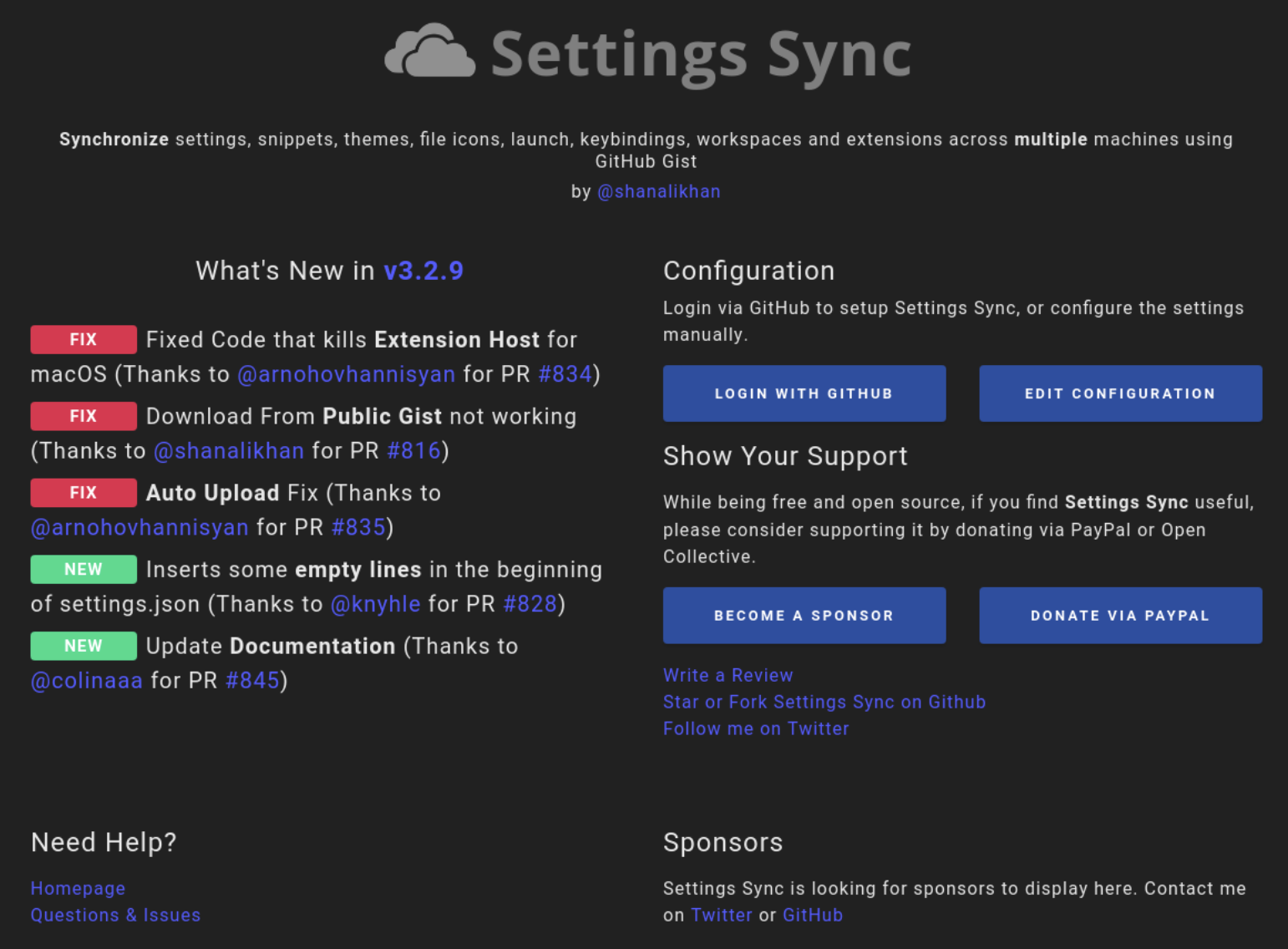Open PR #845 link
Image resolution: width=1288 pixels, height=949 pixels.
pyautogui.click(x=252, y=681)
